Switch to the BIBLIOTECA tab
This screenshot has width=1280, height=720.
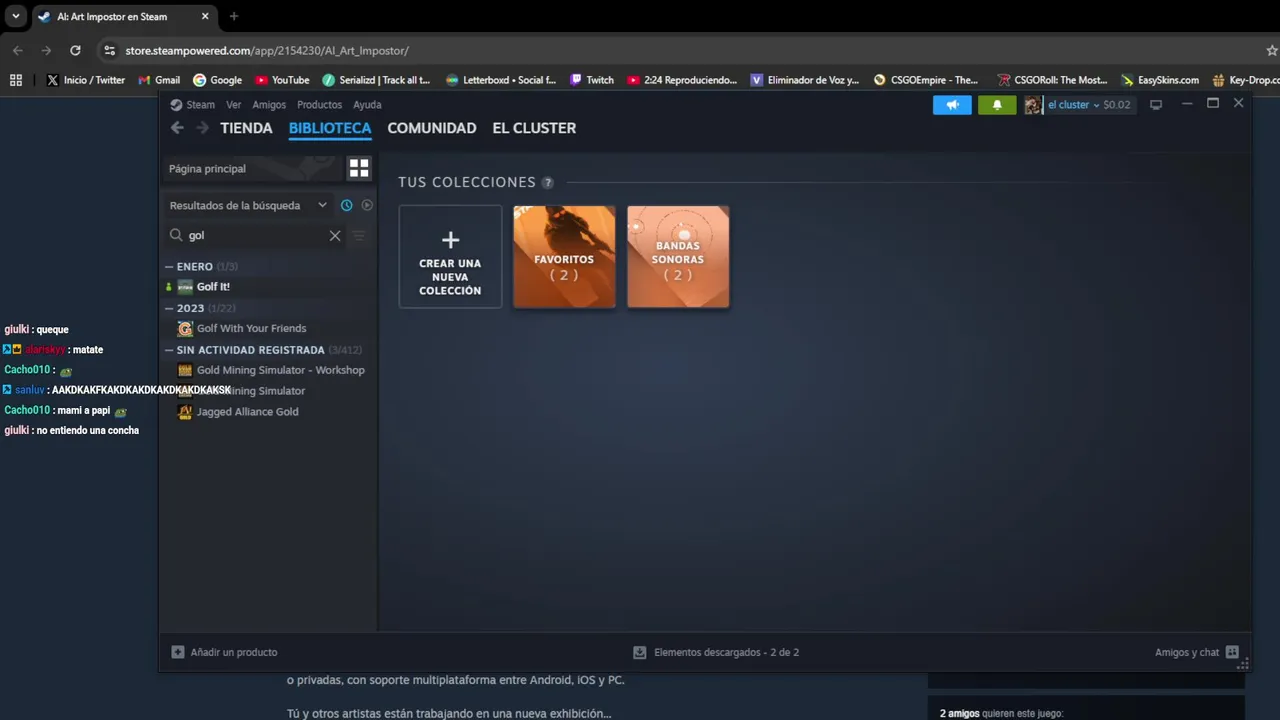pos(330,128)
